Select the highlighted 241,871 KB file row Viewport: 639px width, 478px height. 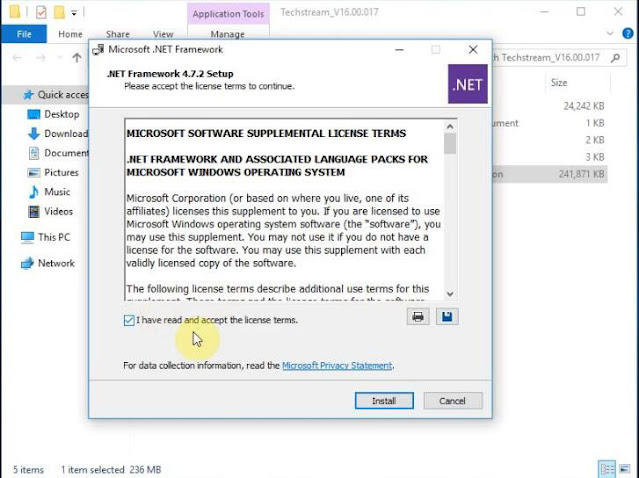550,174
